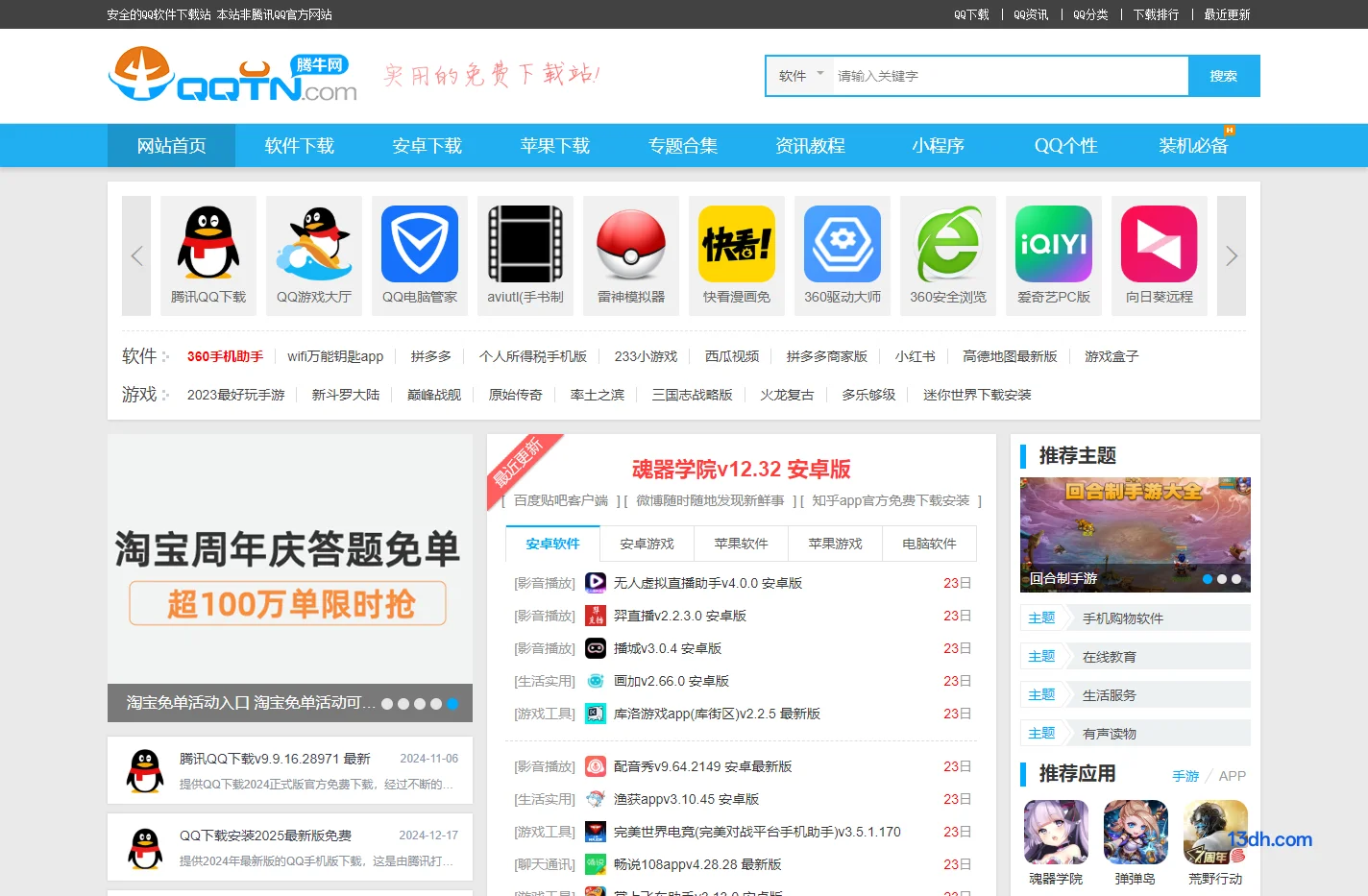Viewport: 1368px width, 896px height.
Task: Click the 回合制手游大全 theme banner
Action: (x=1136, y=535)
